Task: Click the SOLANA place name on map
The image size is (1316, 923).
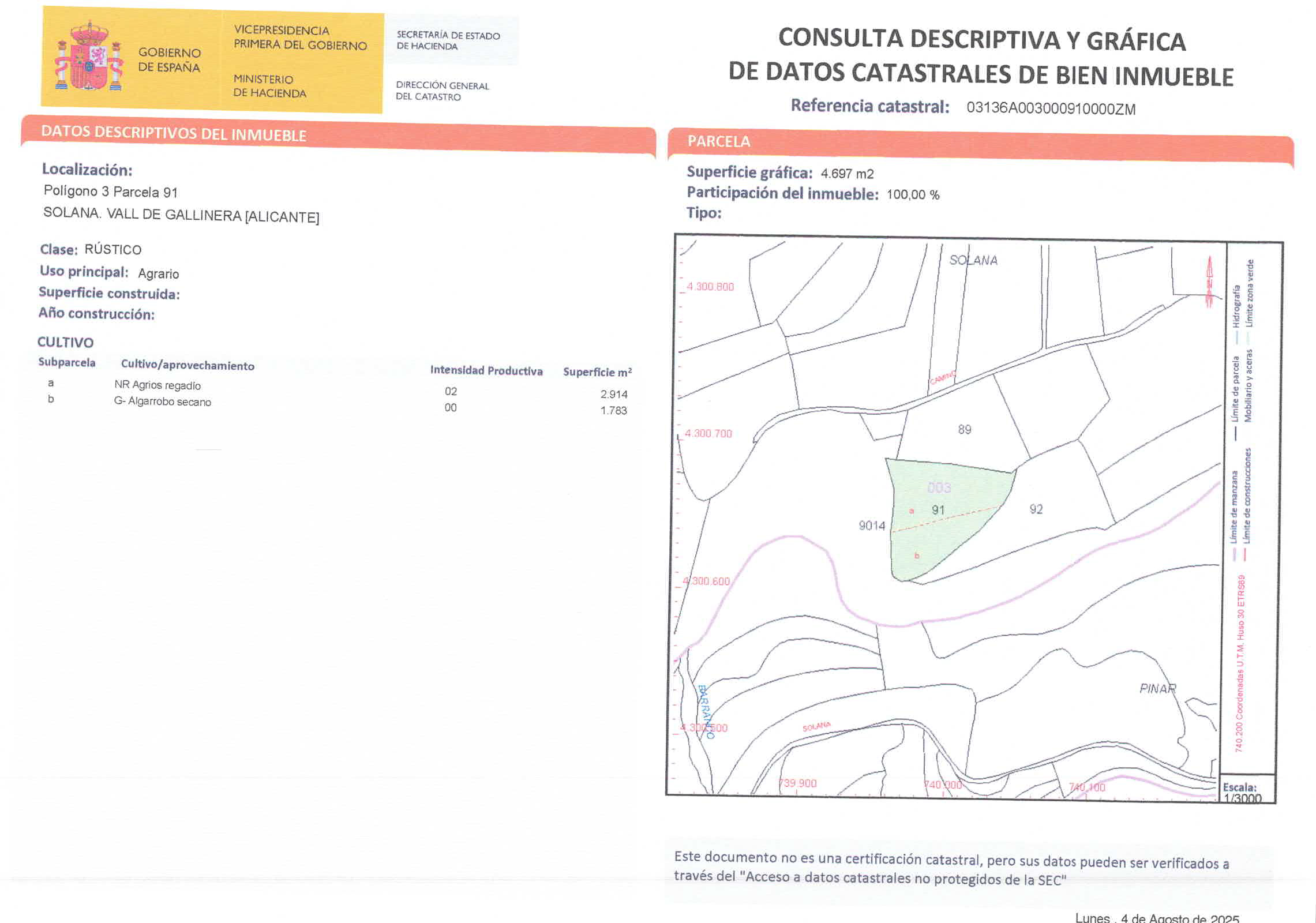Action: [x=973, y=260]
